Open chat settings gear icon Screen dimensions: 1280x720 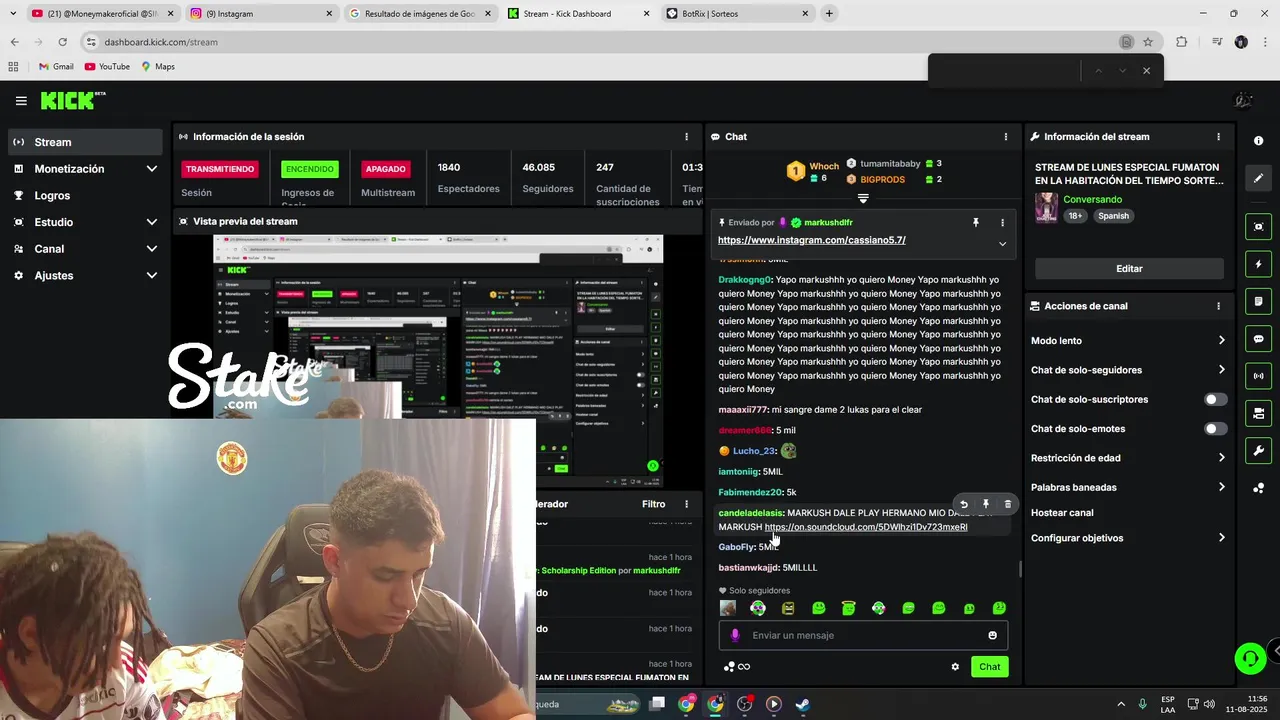pyautogui.click(x=955, y=667)
